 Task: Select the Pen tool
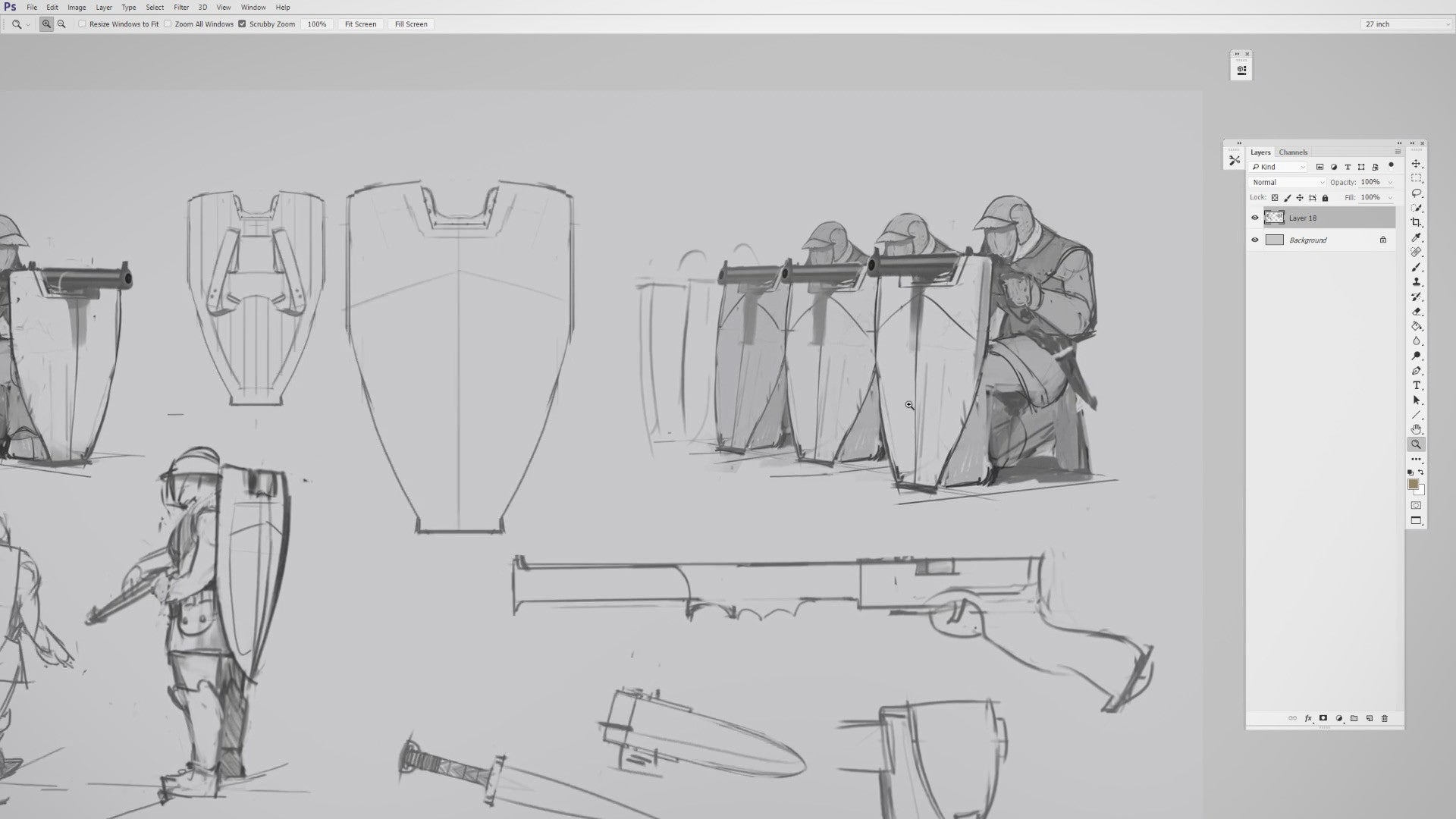coord(1416,371)
